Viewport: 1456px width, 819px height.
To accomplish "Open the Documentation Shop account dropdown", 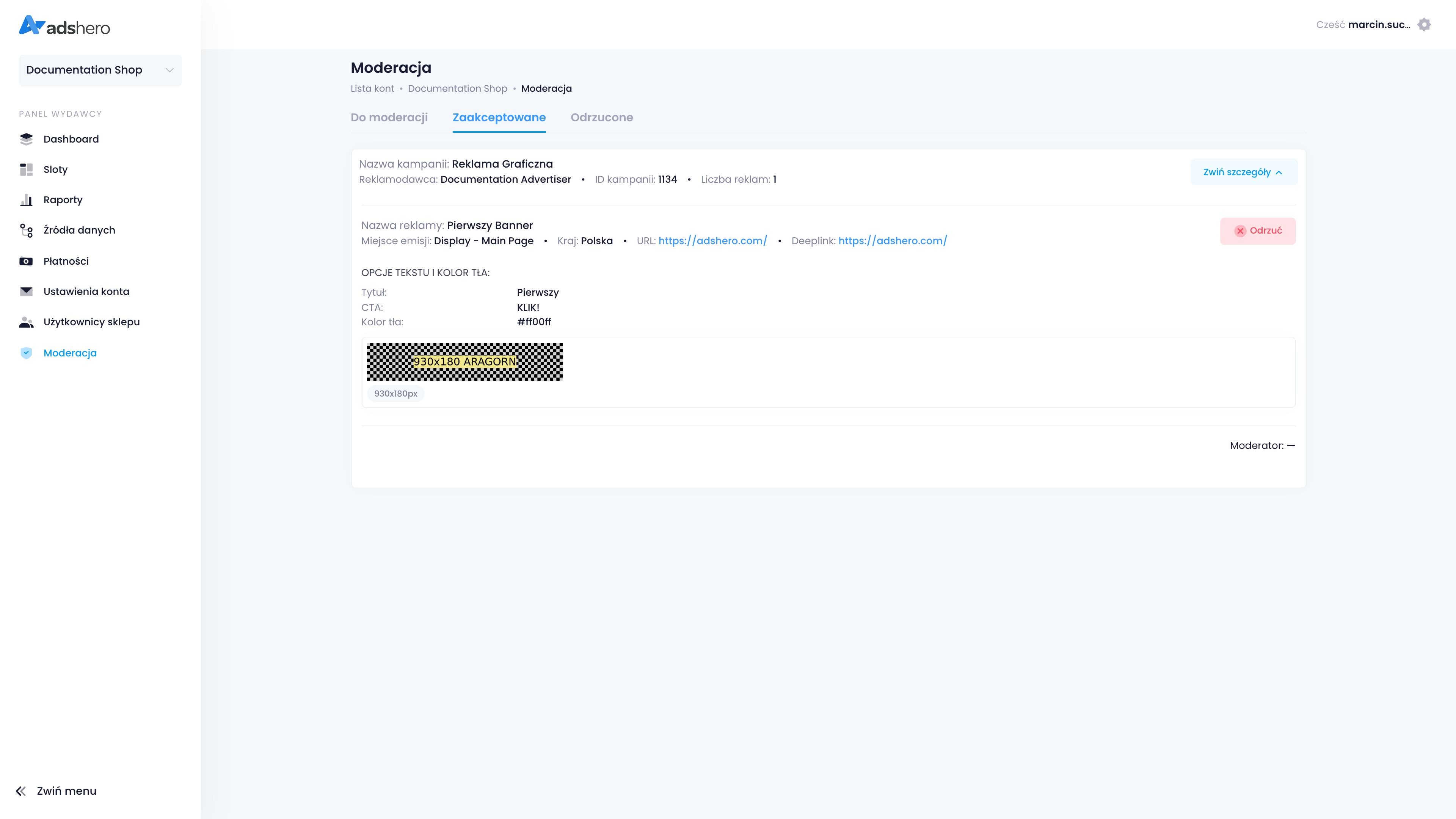I will (x=100, y=70).
